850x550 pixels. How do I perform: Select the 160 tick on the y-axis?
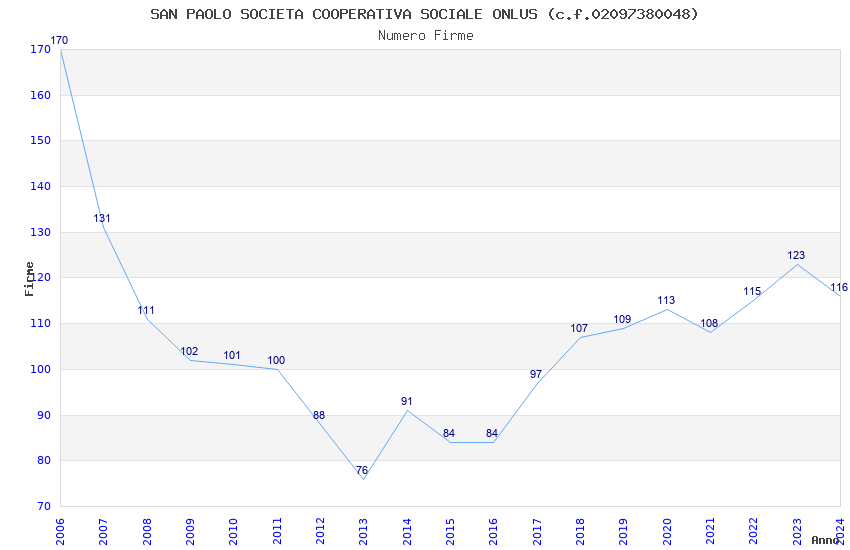pyautogui.click(x=41, y=95)
